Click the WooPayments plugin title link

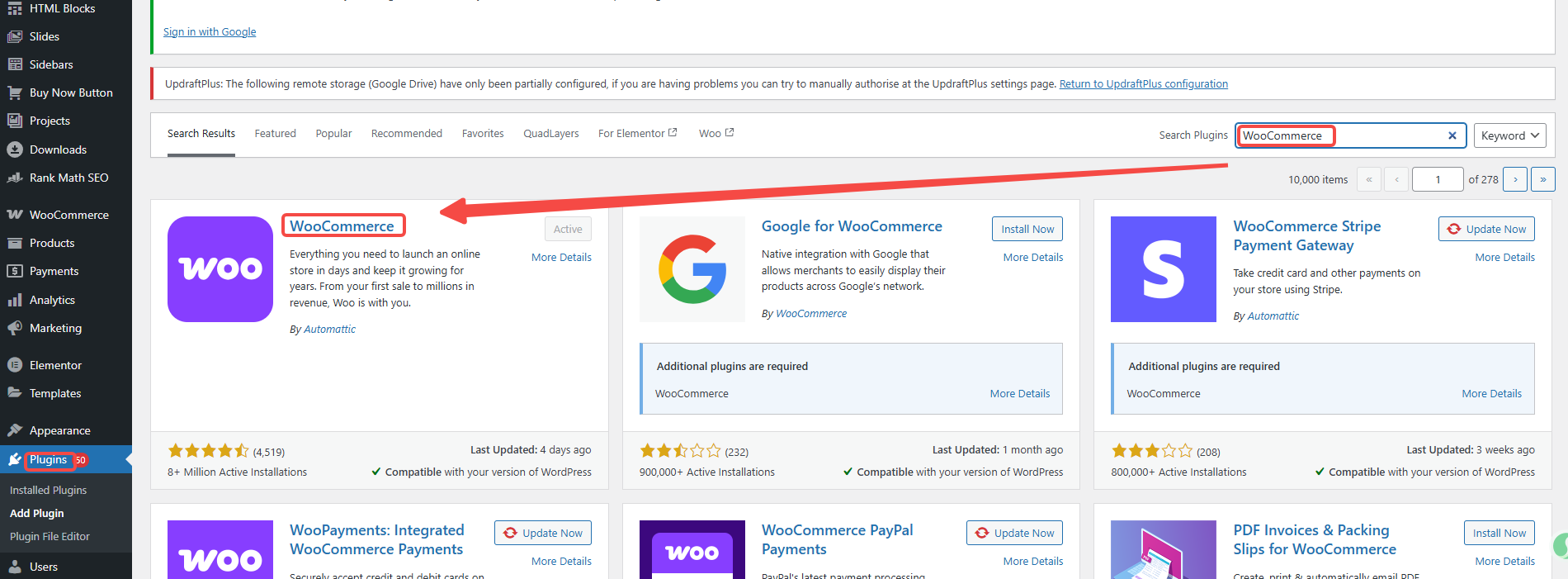click(377, 539)
